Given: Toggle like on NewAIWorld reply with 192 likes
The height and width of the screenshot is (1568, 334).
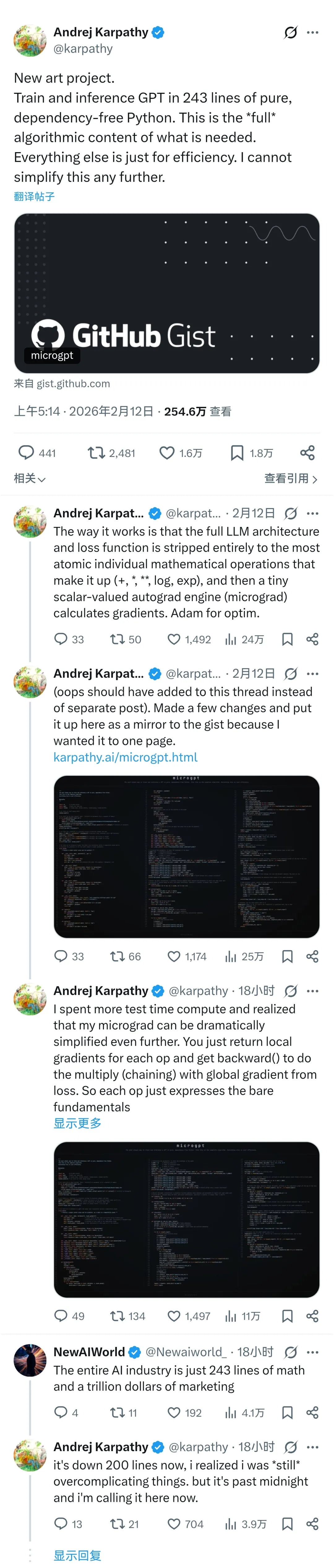Looking at the screenshot, I should tap(174, 1412).
